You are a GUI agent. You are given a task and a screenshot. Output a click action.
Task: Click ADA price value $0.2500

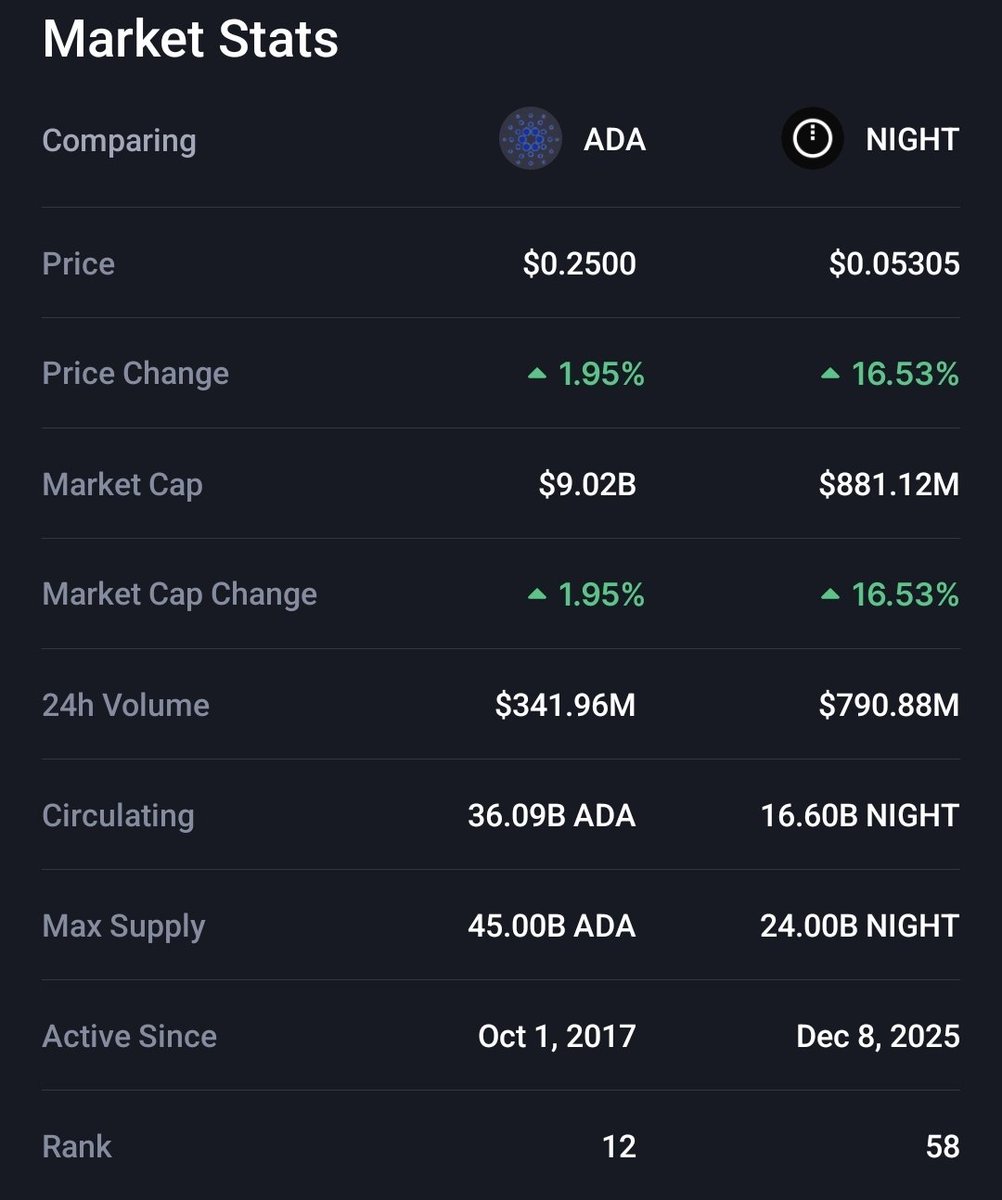[x=580, y=264]
